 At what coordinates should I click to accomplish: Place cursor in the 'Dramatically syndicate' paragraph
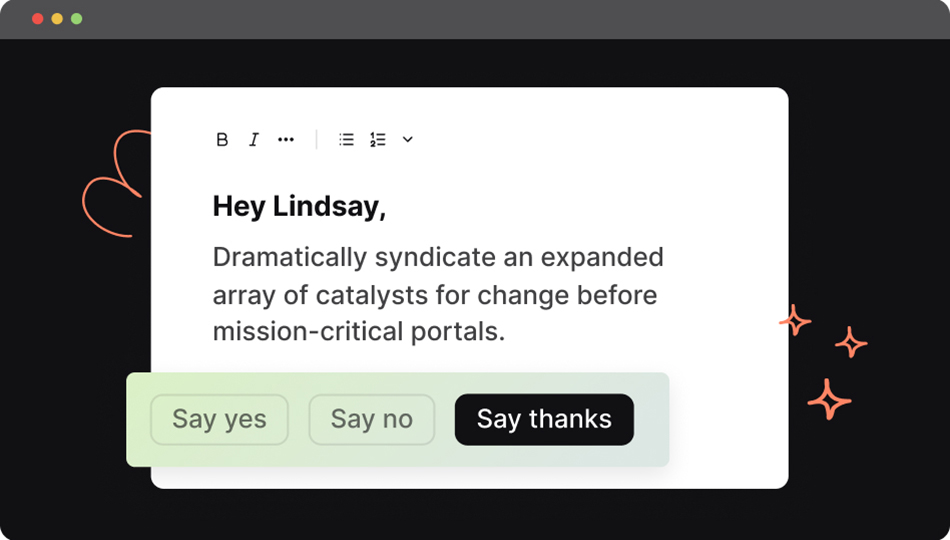tap(437, 258)
